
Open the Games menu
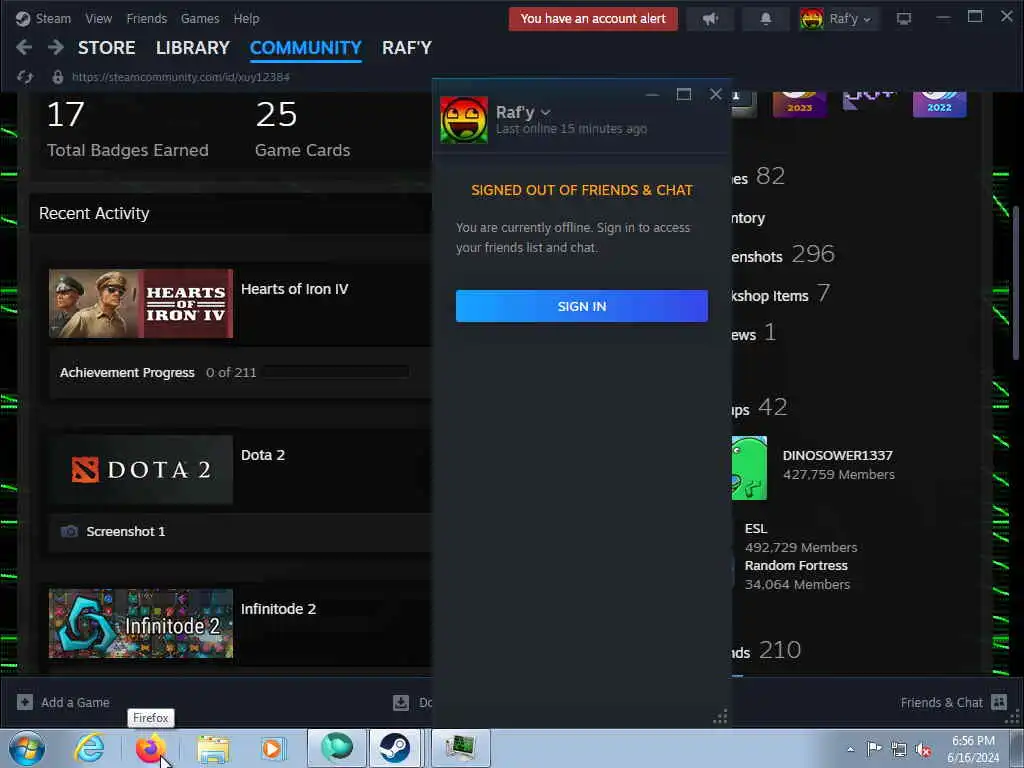200,18
